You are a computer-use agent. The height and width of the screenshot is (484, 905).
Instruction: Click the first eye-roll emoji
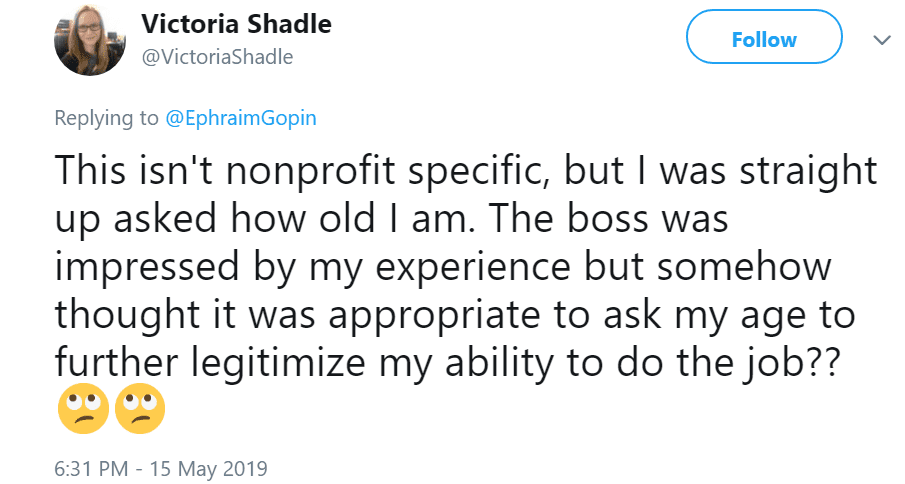pos(83,408)
